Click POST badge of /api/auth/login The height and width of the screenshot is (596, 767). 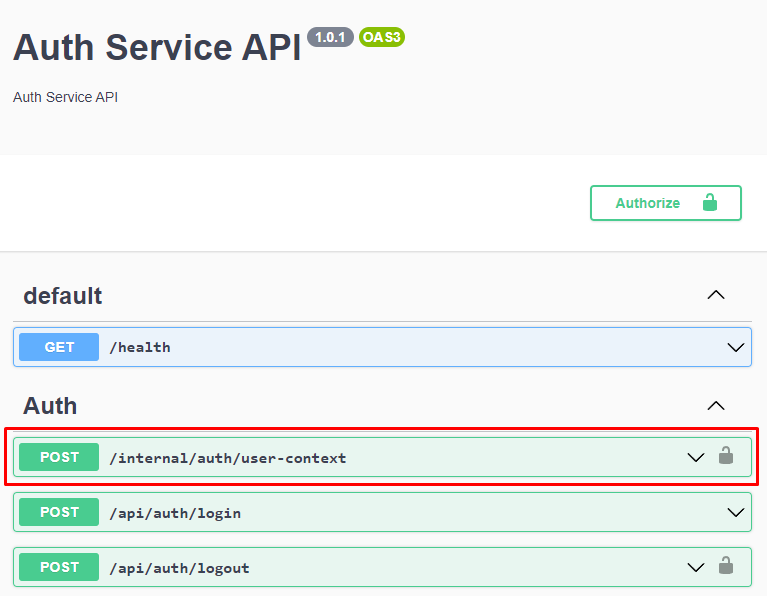coord(59,512)
